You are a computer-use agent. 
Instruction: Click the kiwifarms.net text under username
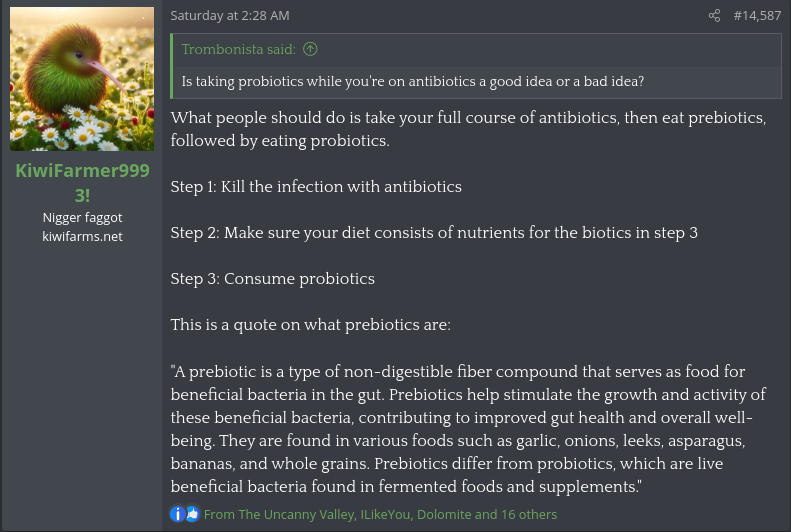82,237
